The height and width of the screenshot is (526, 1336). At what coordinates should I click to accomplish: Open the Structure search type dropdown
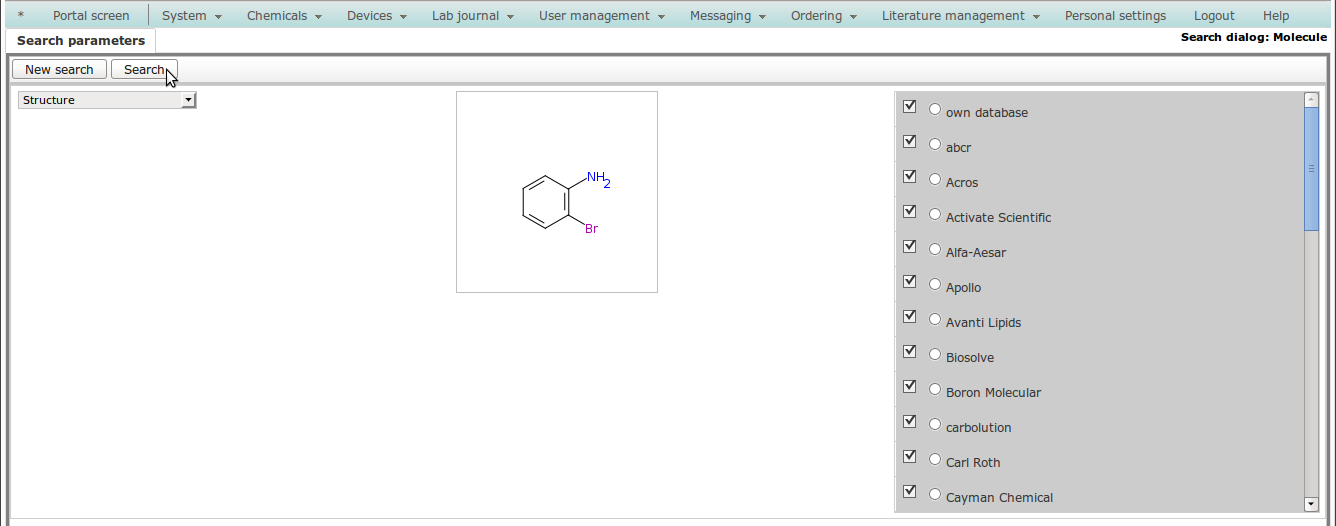pos(107,100)
